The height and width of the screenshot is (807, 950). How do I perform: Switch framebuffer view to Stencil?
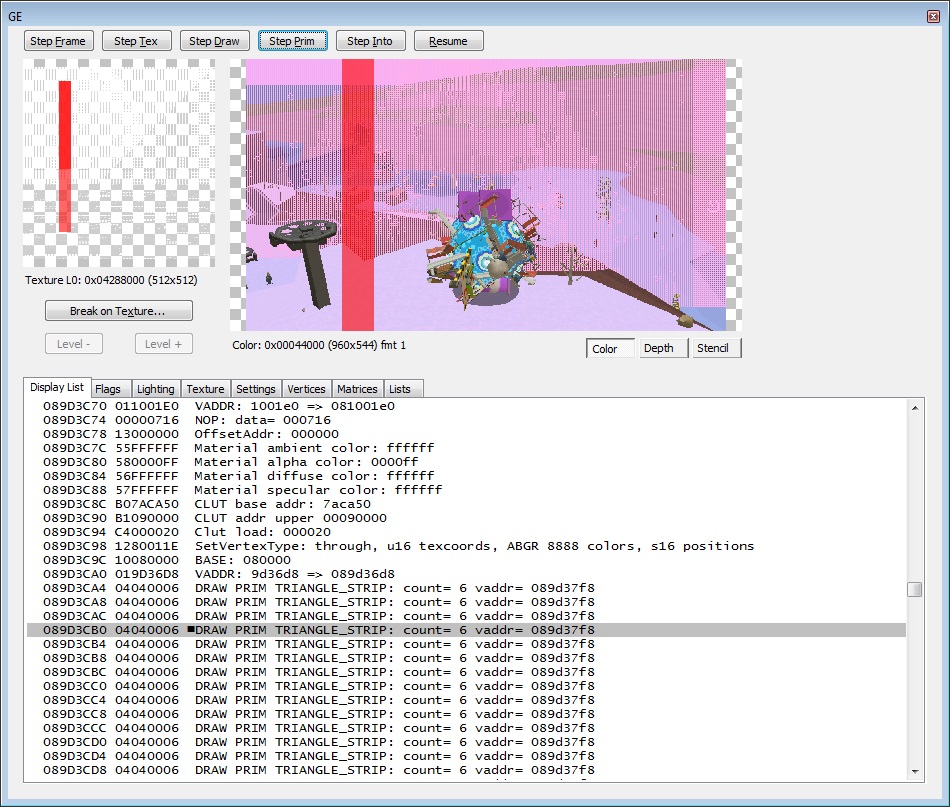[x=717, y=348]
